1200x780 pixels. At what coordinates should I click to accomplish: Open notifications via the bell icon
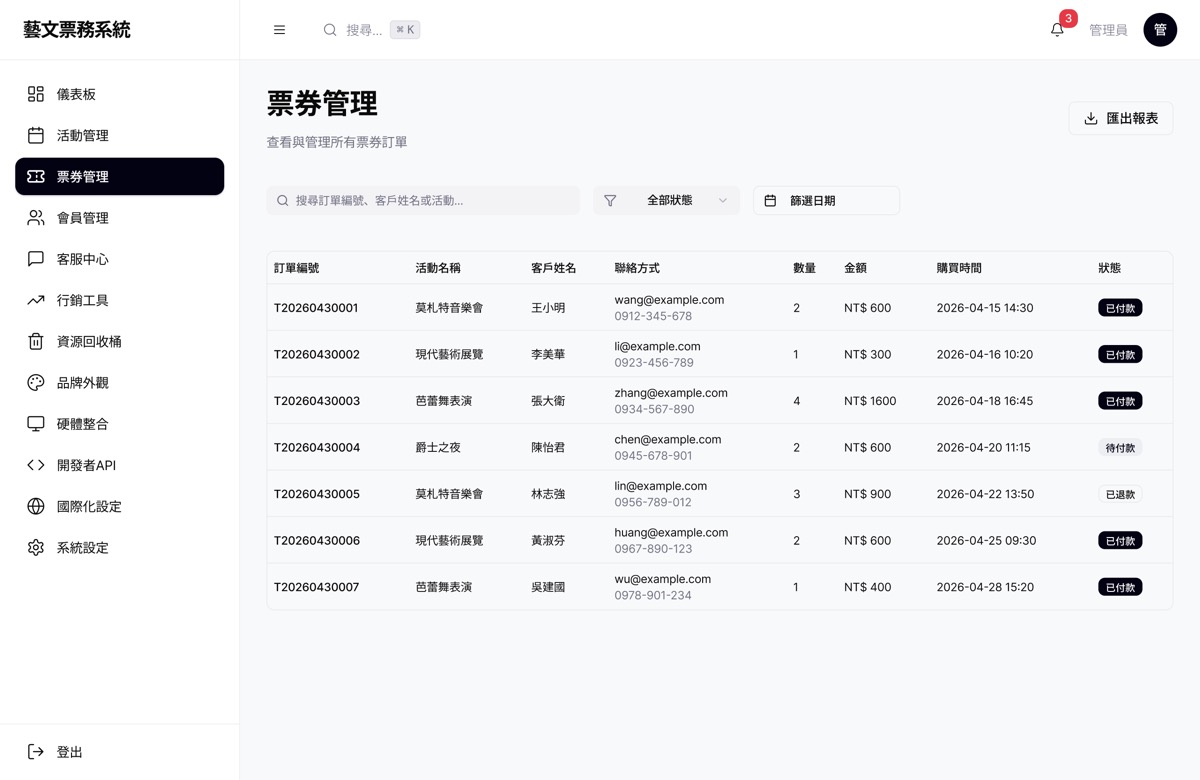(x=1057, y=30)
